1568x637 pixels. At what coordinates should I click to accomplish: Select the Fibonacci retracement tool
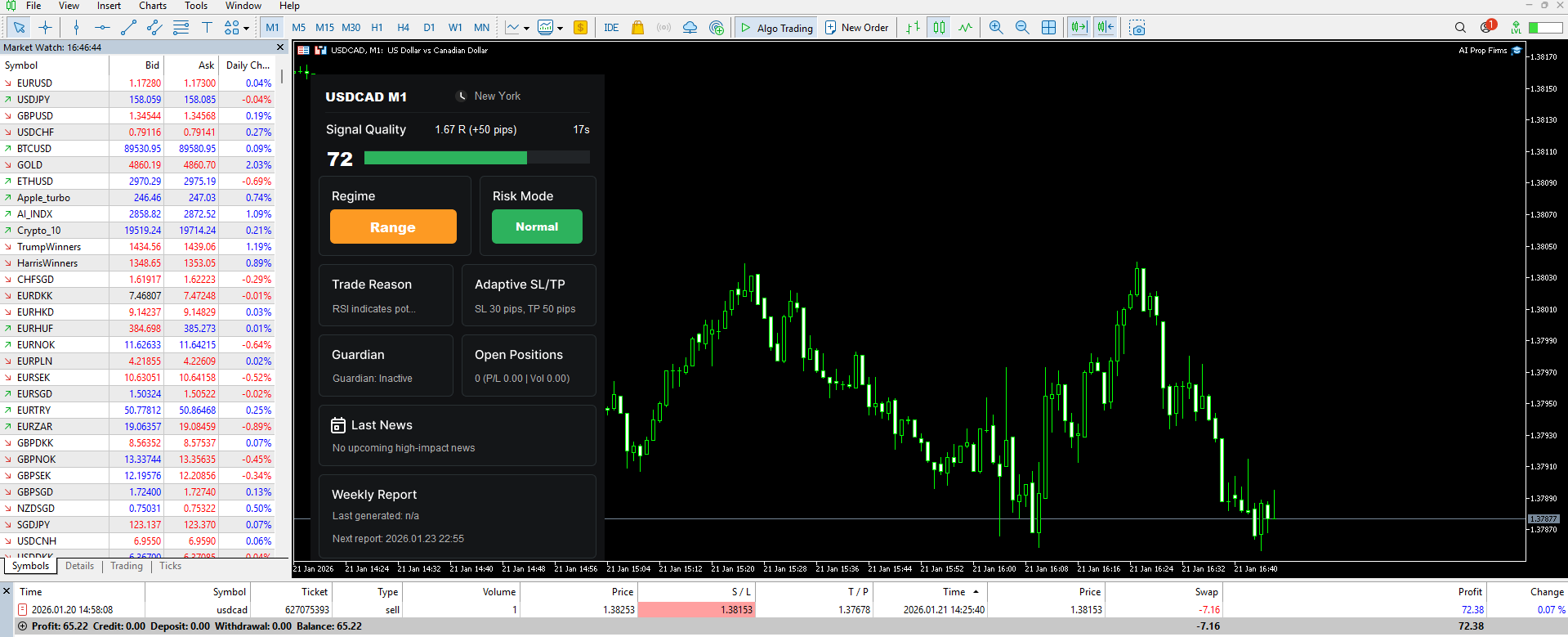coord(181,28)
